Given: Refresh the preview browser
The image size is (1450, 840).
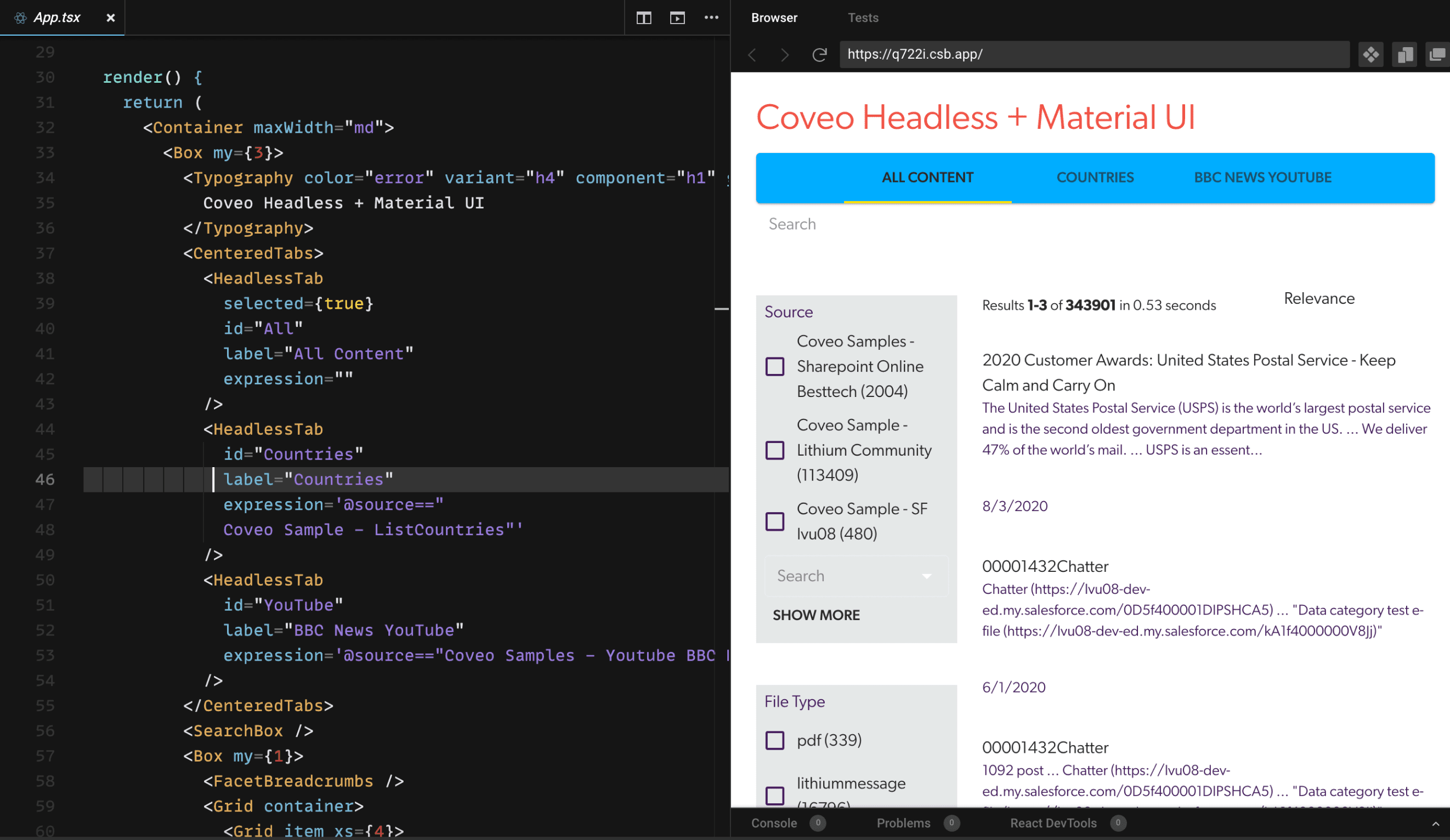Looking at the screenshot, I should point(819,55).
